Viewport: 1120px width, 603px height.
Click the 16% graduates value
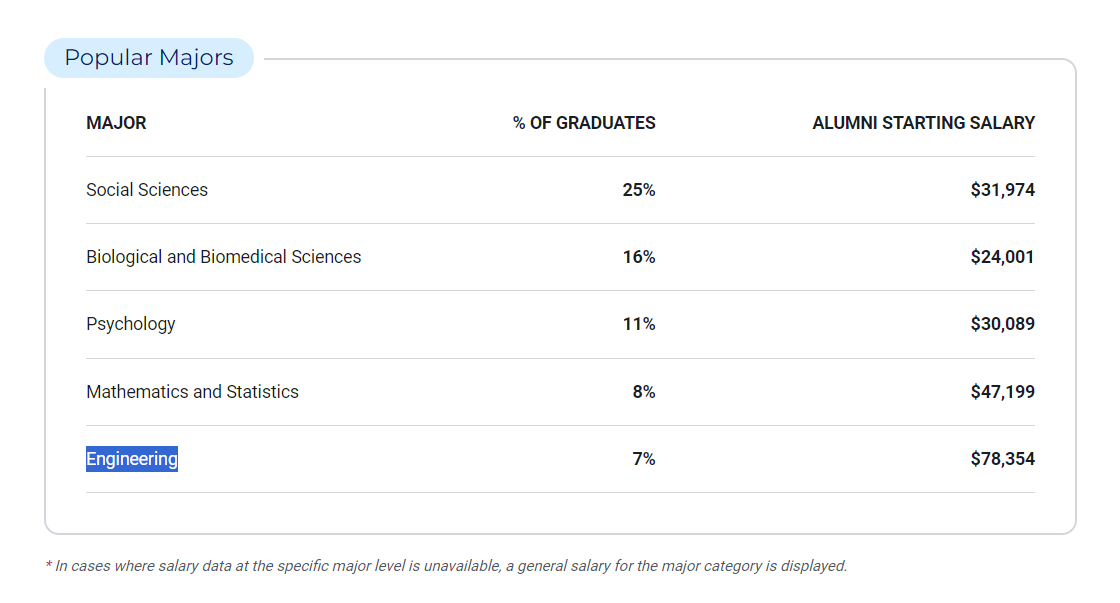point(639,257)
